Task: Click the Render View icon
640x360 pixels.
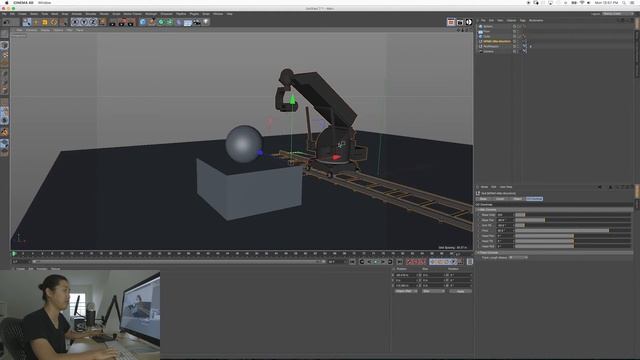Action: [113, 22]
